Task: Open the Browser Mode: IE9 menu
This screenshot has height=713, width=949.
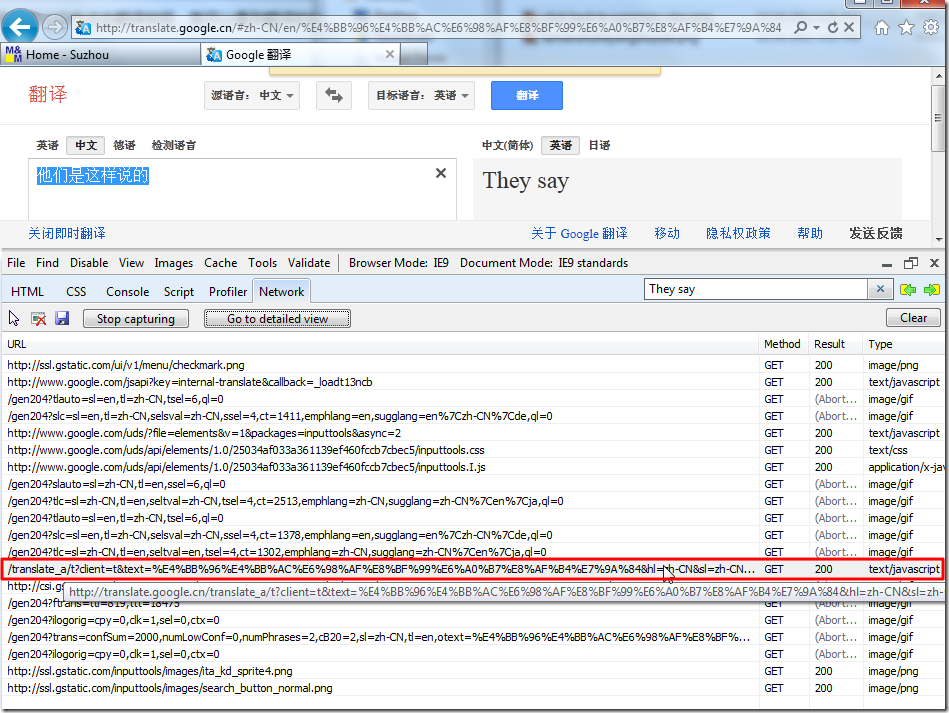Action: point(399,263)
